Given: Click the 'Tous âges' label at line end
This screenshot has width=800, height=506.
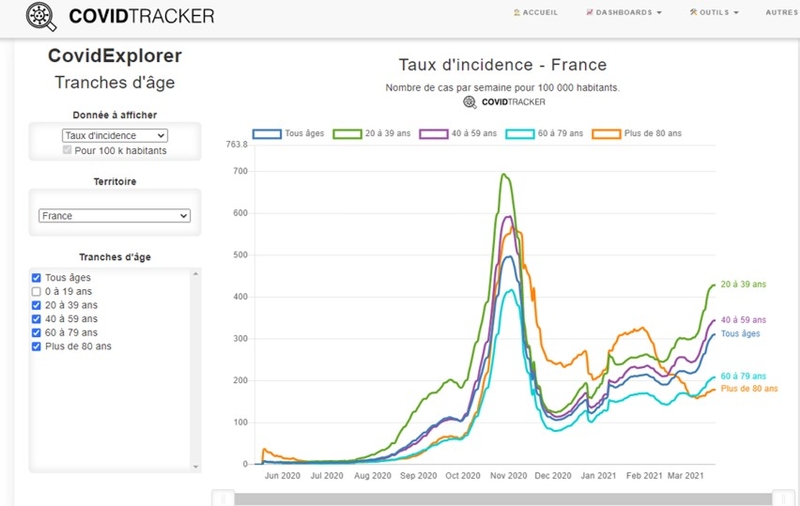Looking at the screenshot, I should [740, 334].
